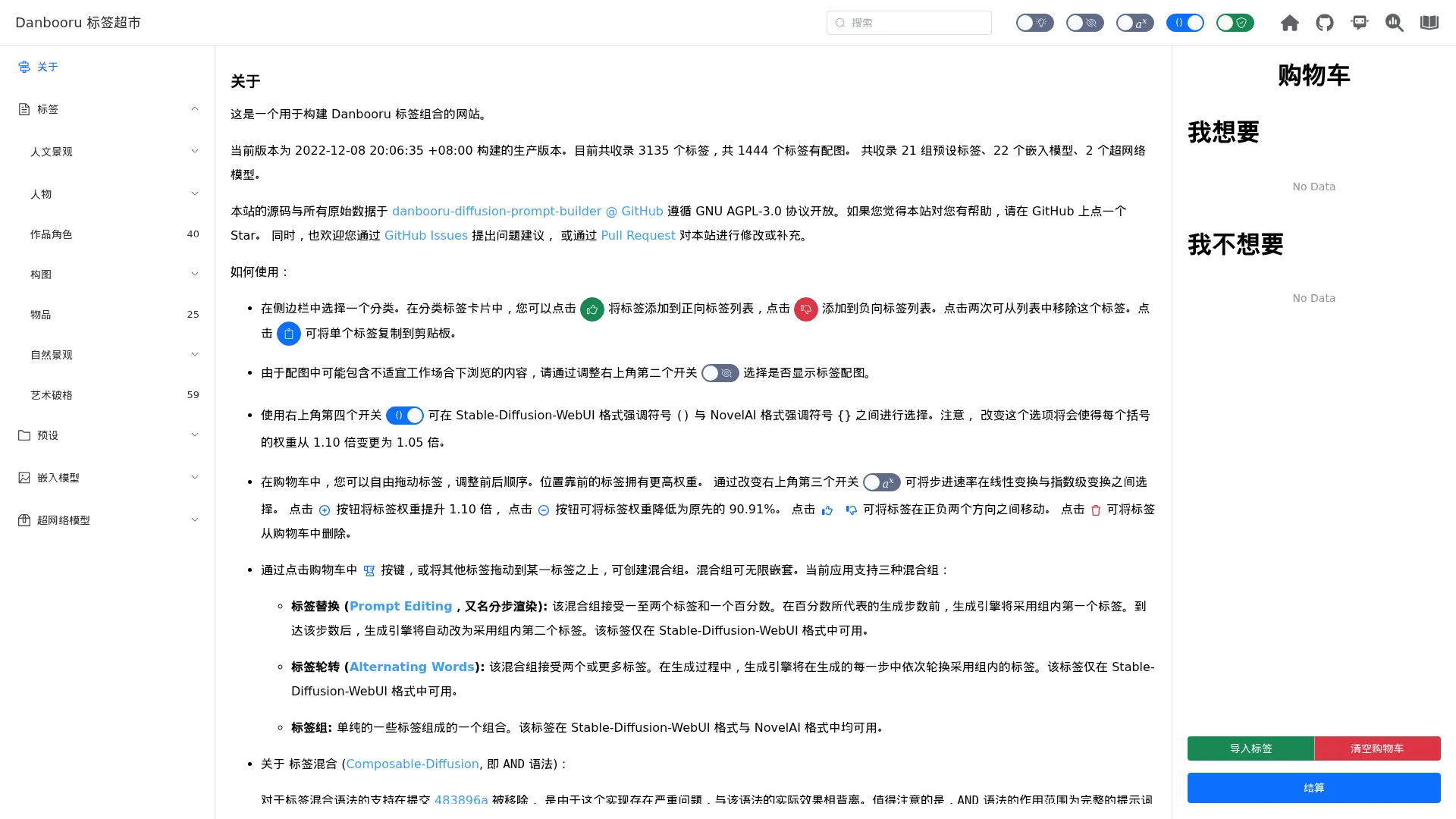Click the green thumbs-up icon in instructions

(591, 309)
